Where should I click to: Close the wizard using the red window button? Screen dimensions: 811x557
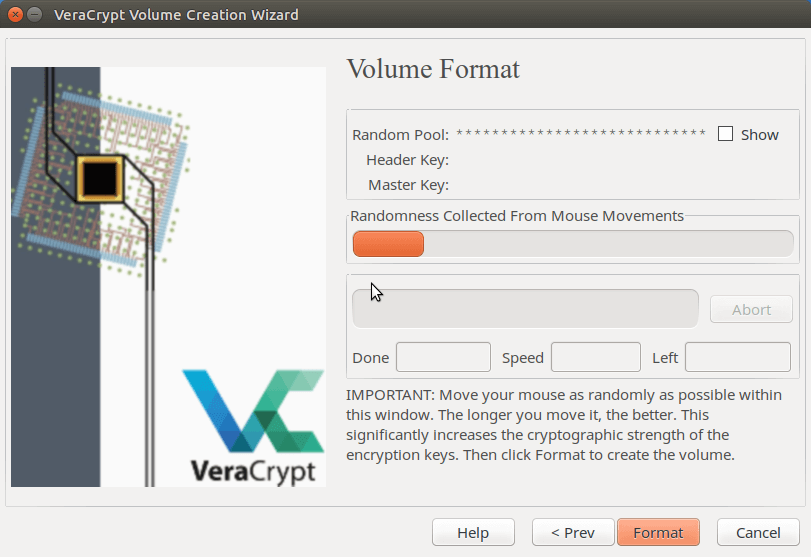pyautogui.click(x=15, y=15)
